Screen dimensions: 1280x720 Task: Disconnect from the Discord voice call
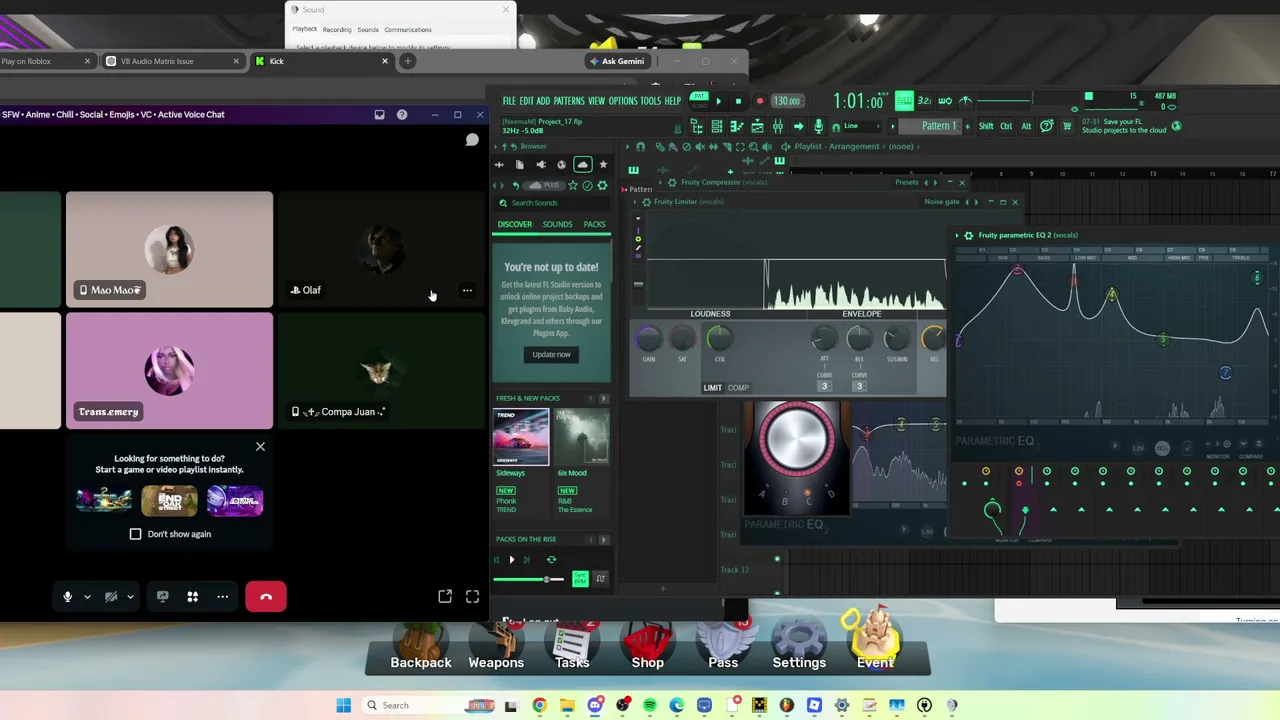tap(266, 597)
